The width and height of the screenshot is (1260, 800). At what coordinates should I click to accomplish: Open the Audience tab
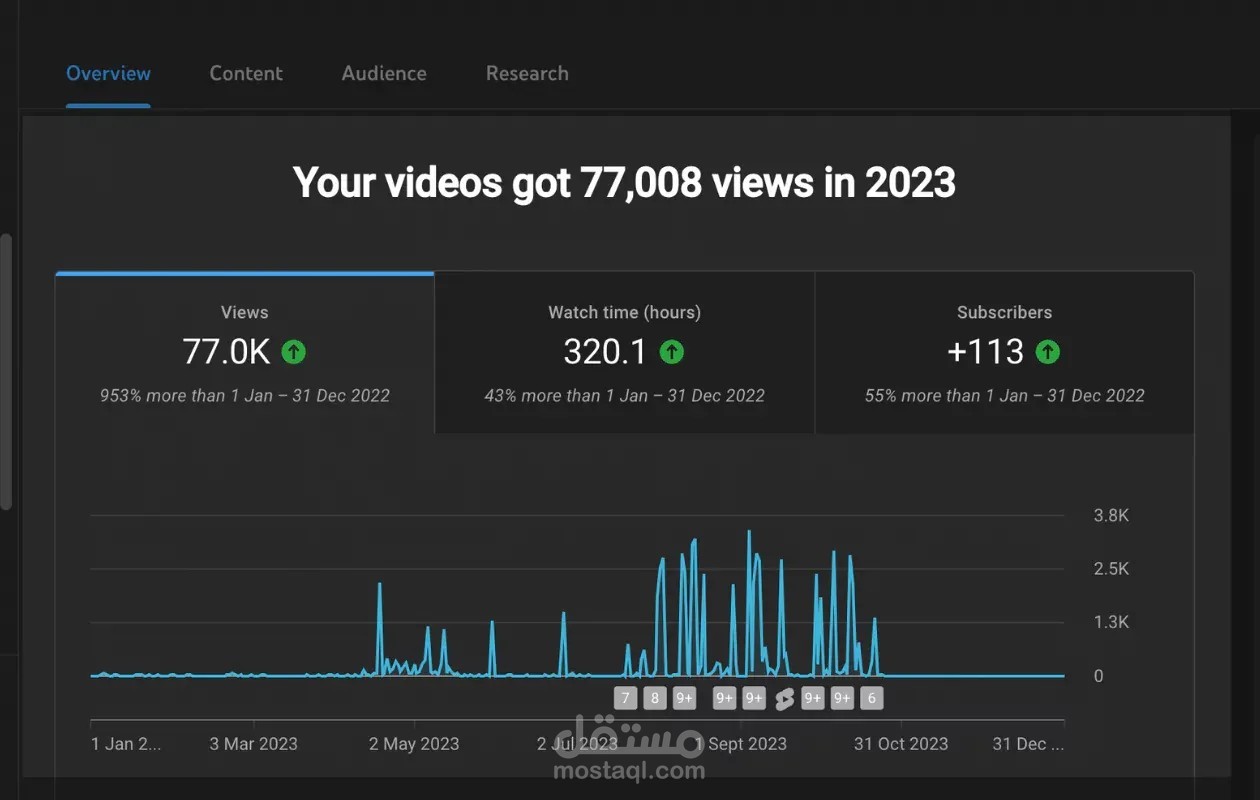pos(384,73)
